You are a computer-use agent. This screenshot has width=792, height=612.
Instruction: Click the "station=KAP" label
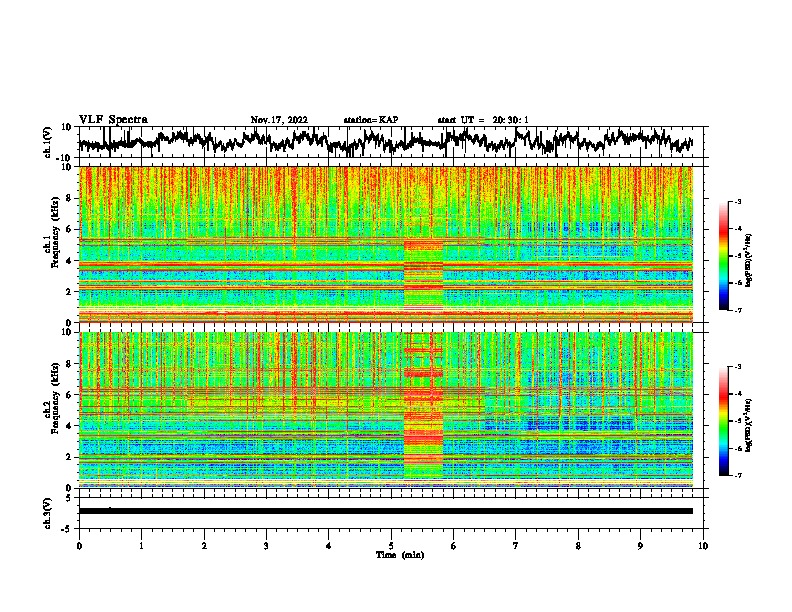371,120
